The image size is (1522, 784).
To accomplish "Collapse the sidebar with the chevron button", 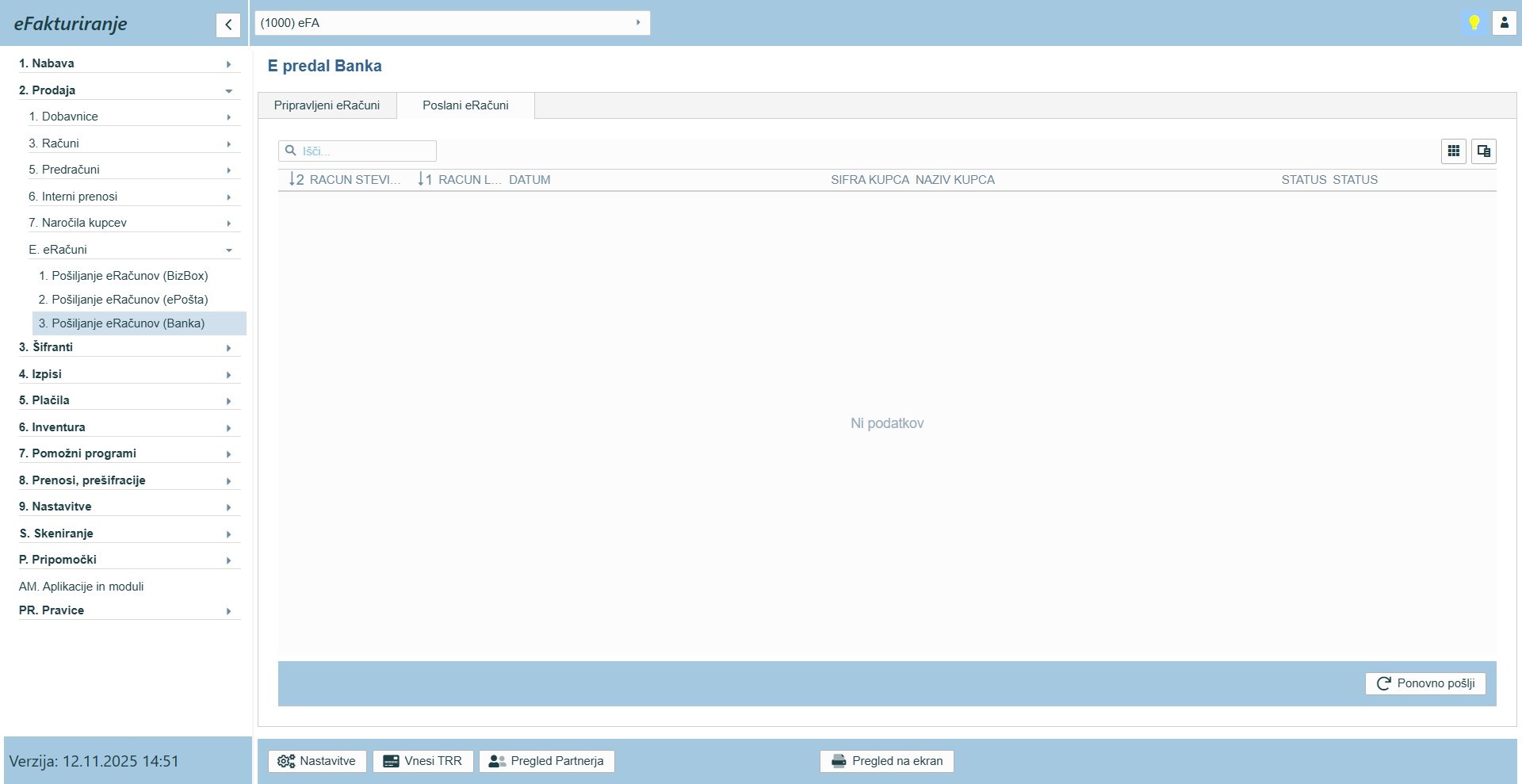I will (x=228, y=25).
